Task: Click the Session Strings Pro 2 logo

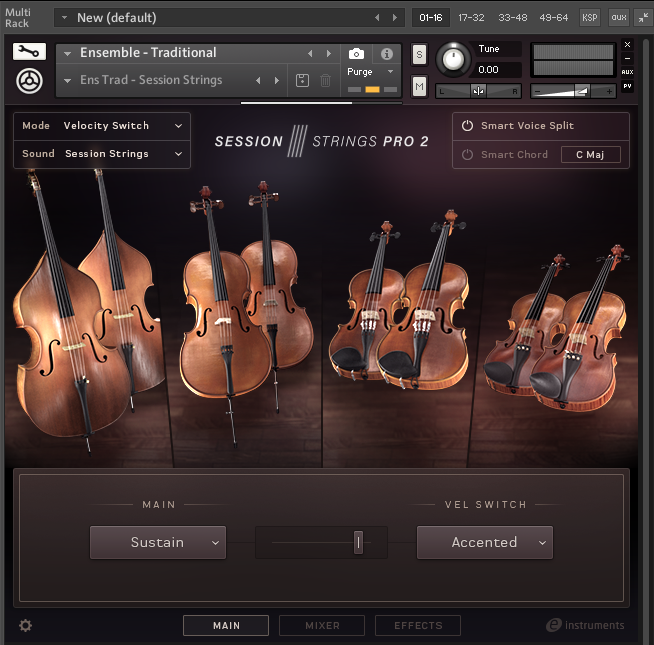Action: tap(321, 141)
